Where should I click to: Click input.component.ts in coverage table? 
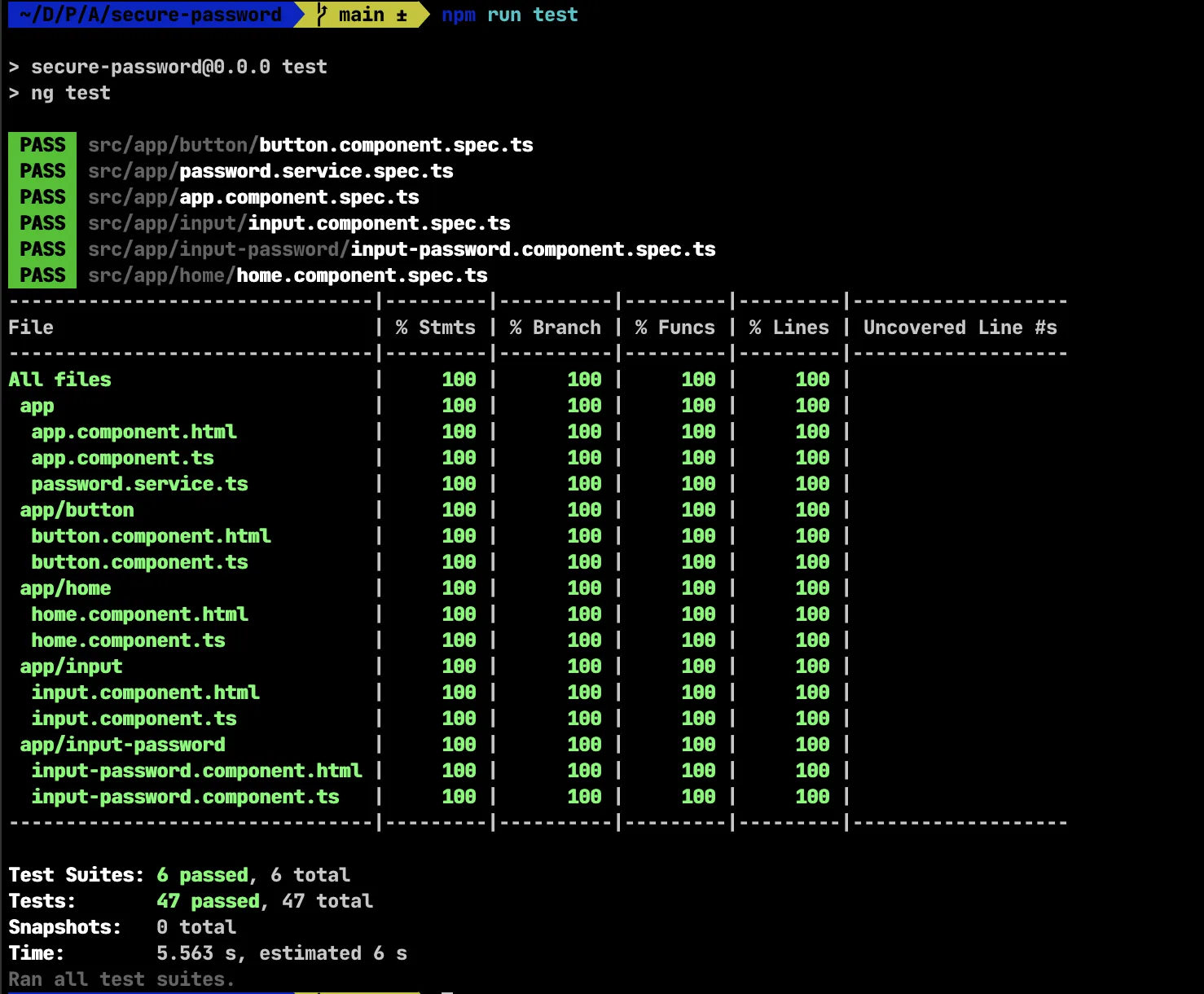coord(134,719)
